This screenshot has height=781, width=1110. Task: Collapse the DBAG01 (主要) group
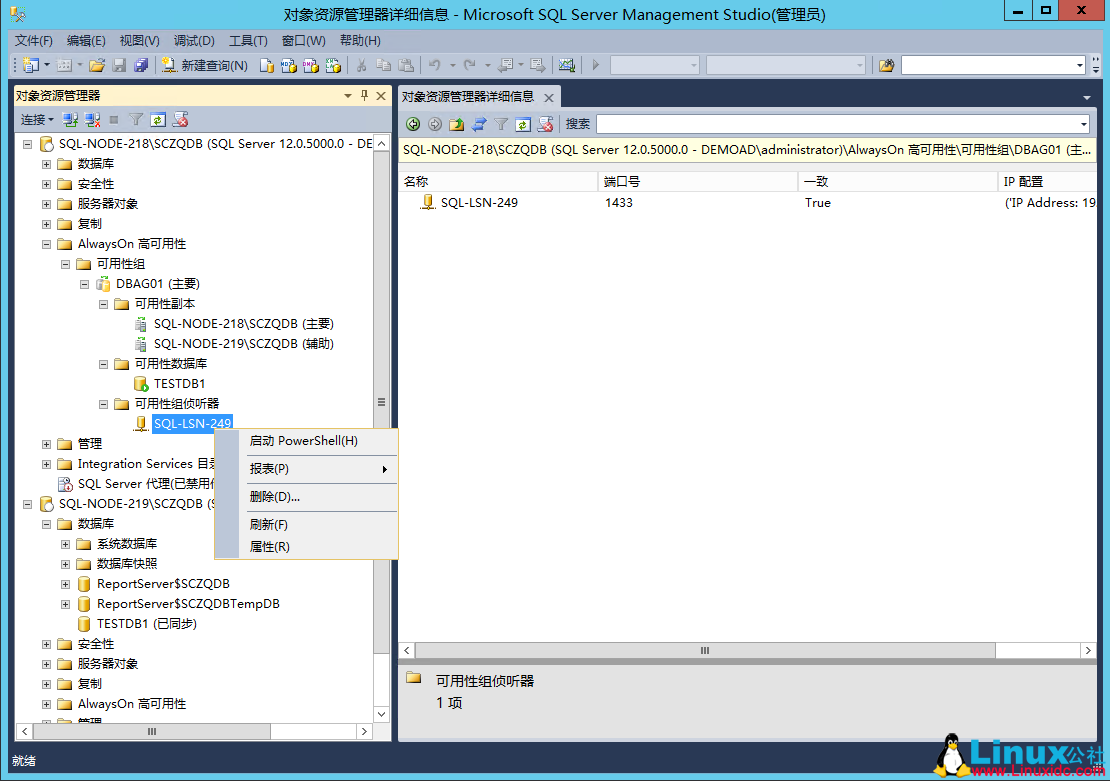tap(84, 283)
